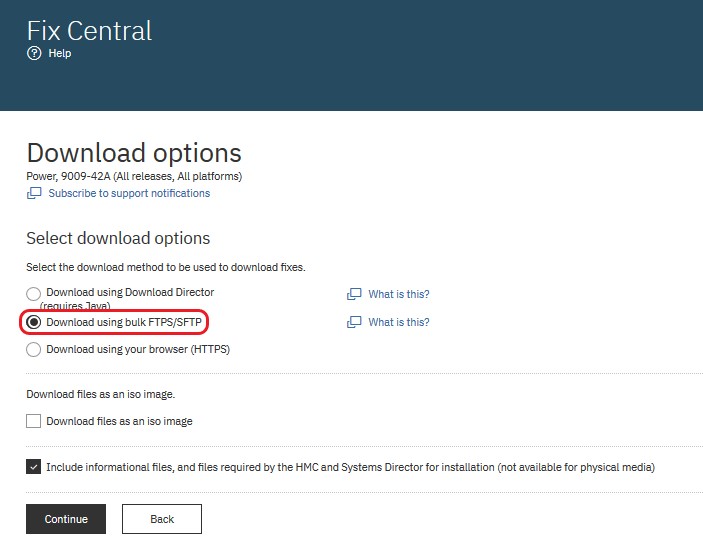
Task: Click the iso image checkbox's label text
Action: [119, 421]
